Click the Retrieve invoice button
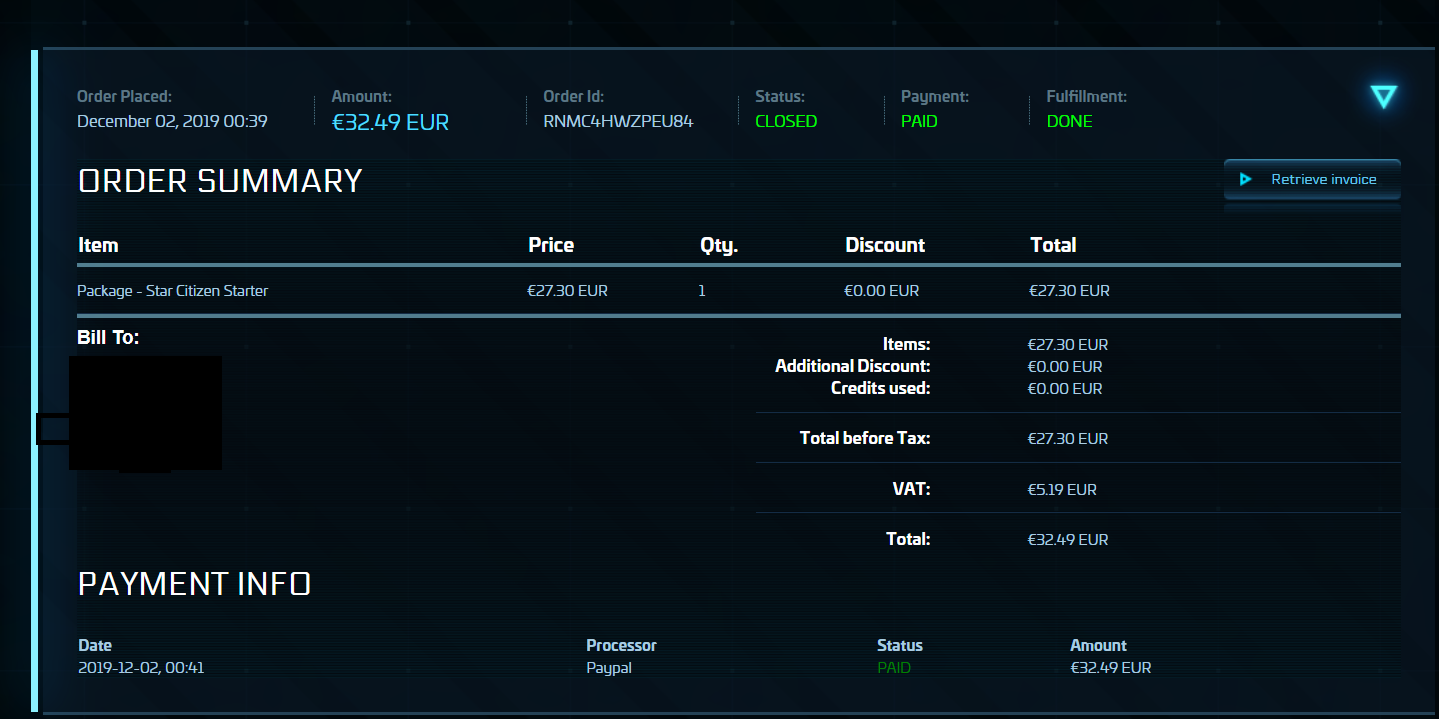Image resolution: width=1439 pixels, height=719 pixels. (x=1312, y=180)
